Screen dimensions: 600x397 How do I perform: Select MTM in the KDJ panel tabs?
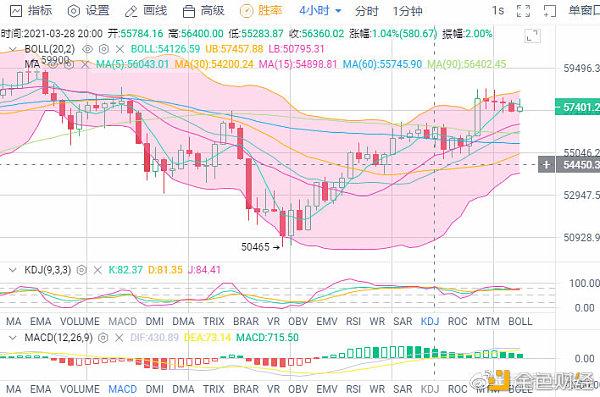tap(488, 322)
